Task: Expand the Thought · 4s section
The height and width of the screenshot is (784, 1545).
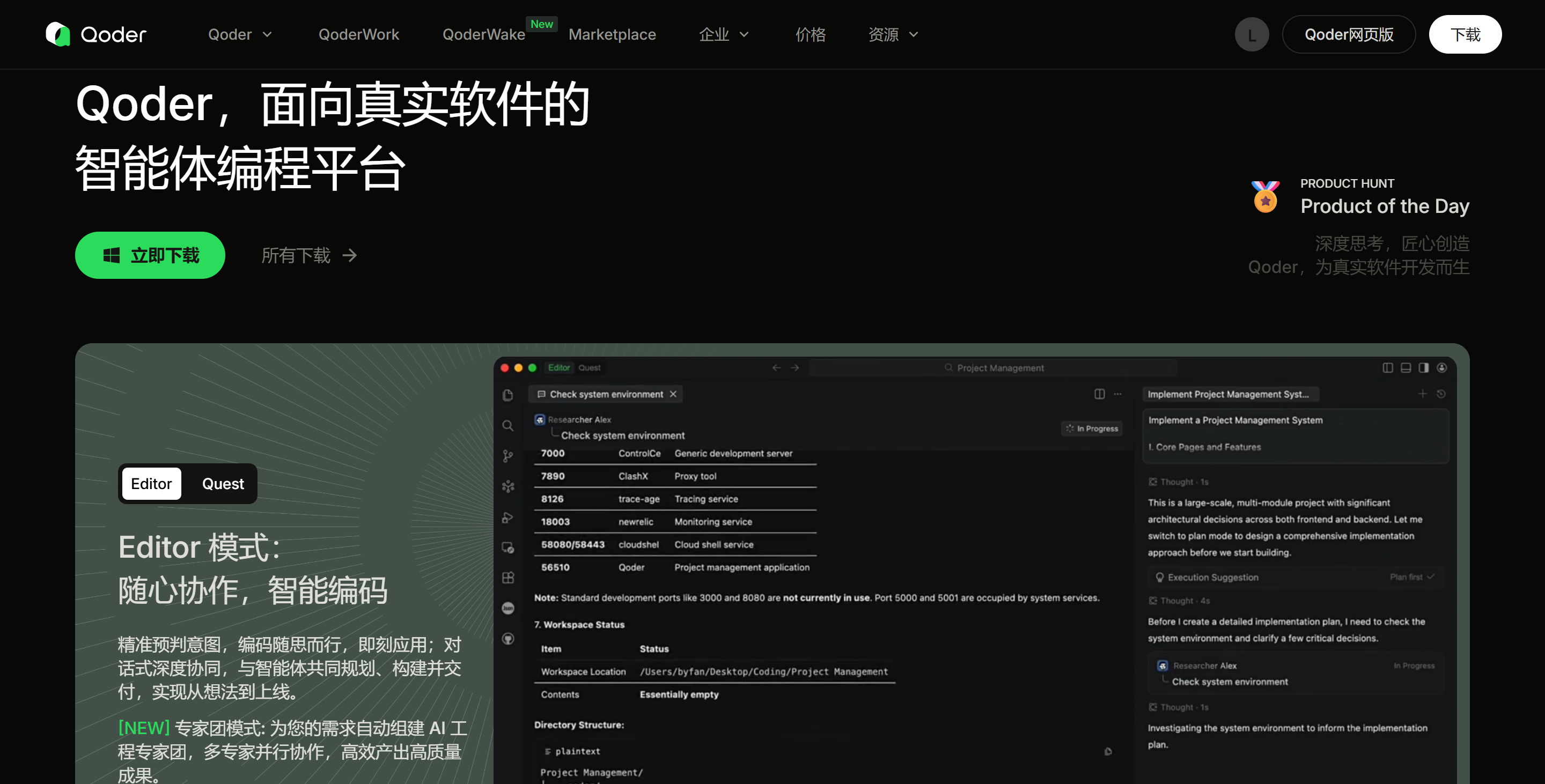Action: click(x=1179, y=601)
